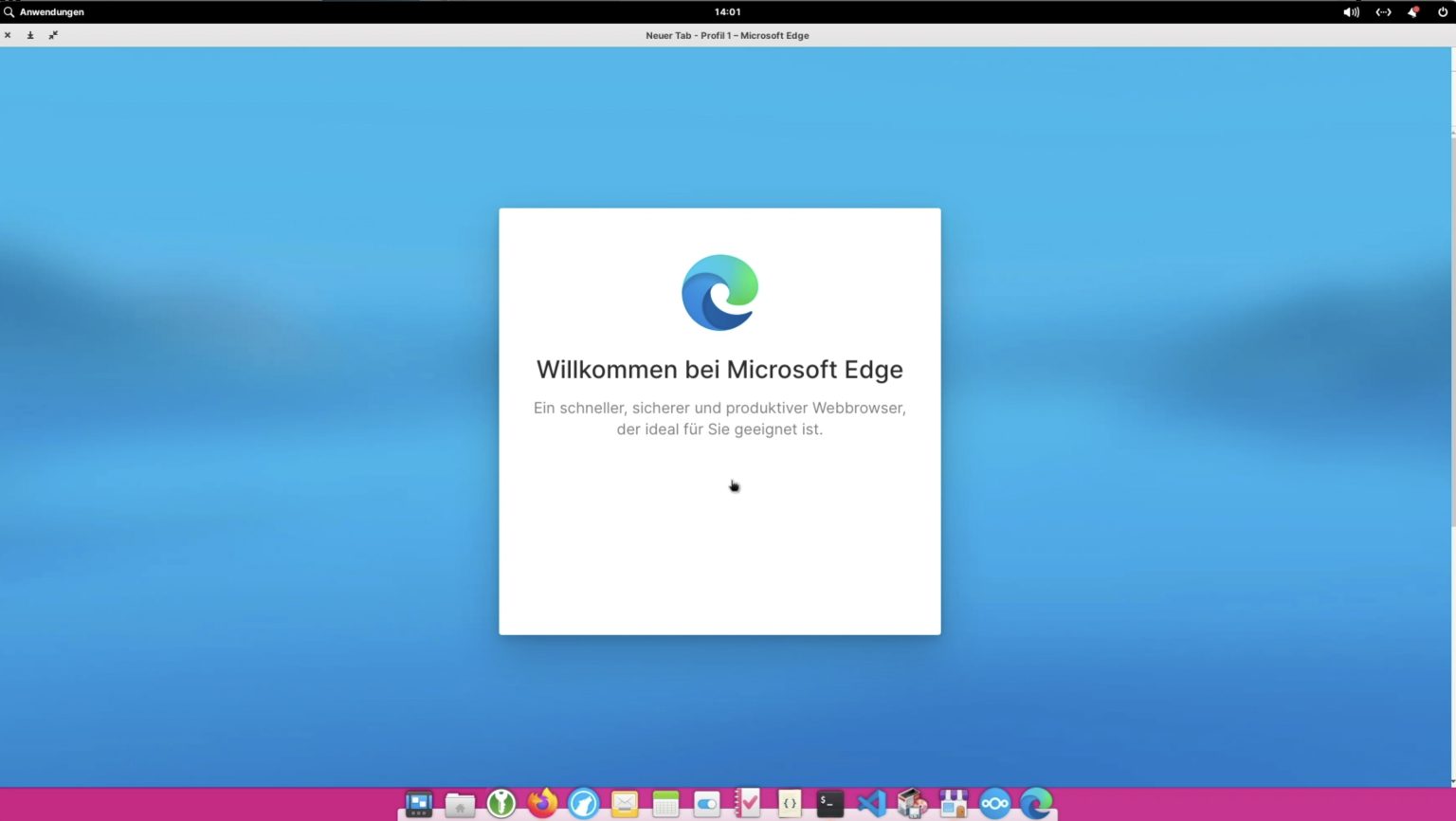Launch the green key password manager
This screenshot has height=821, width=1456.
click(x=501, y=803)
